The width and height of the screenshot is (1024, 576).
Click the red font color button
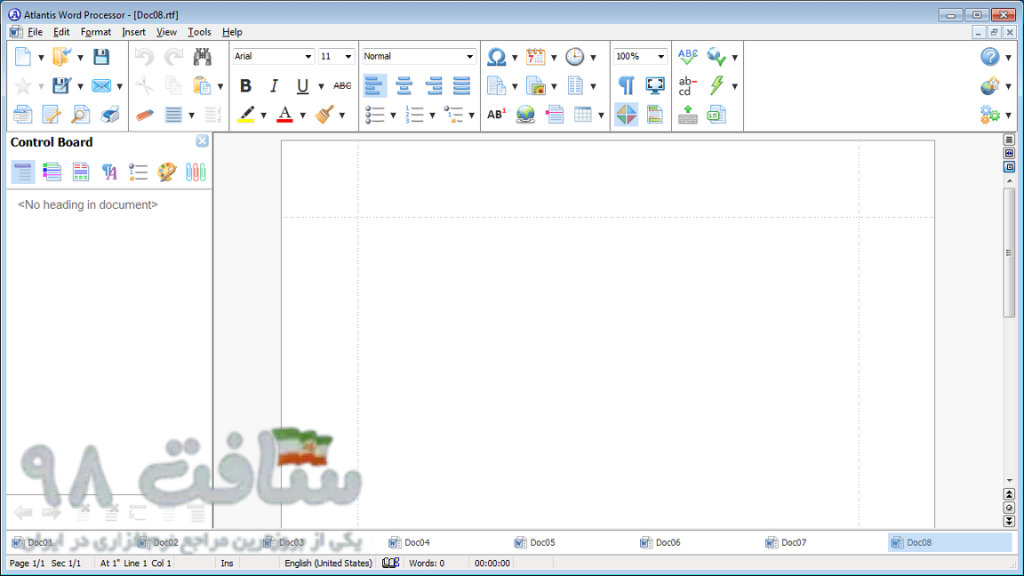point(285,115)
